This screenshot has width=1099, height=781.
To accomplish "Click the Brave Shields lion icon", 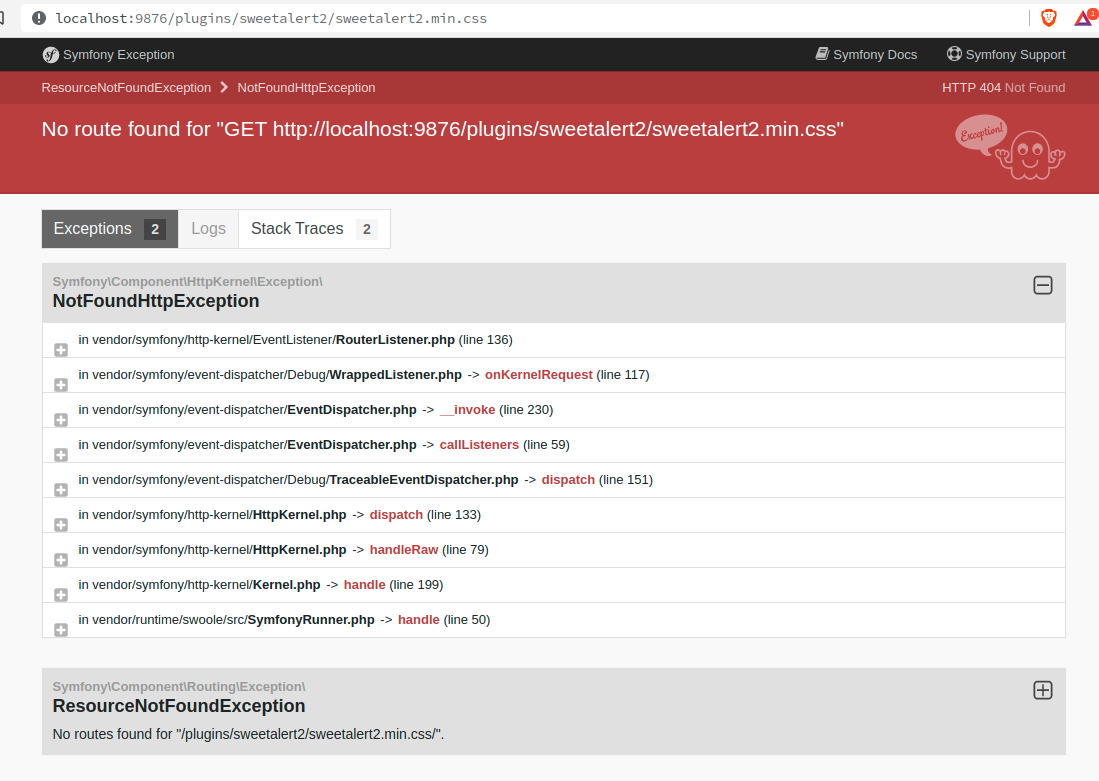I will point(1049,18).
